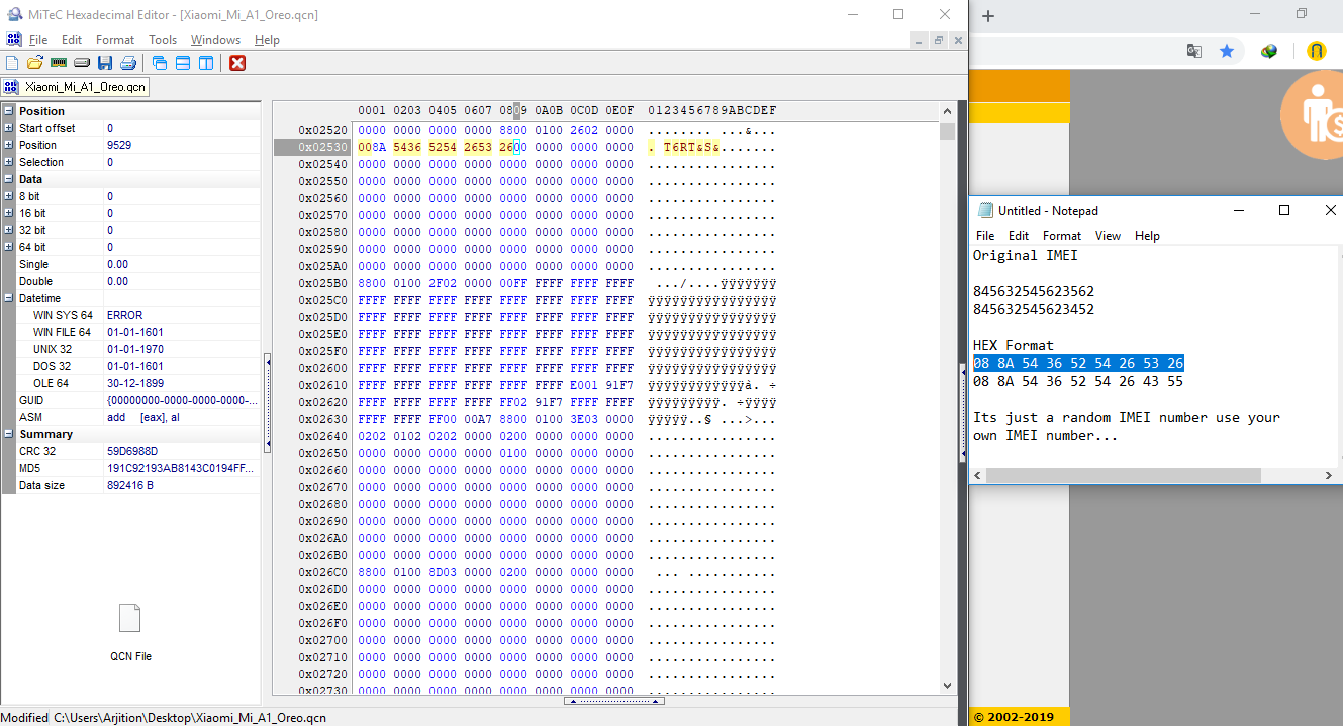This screenshot has width=1343, height=726.
Task: Select offset row 0x02530
Action: [322, 148]
